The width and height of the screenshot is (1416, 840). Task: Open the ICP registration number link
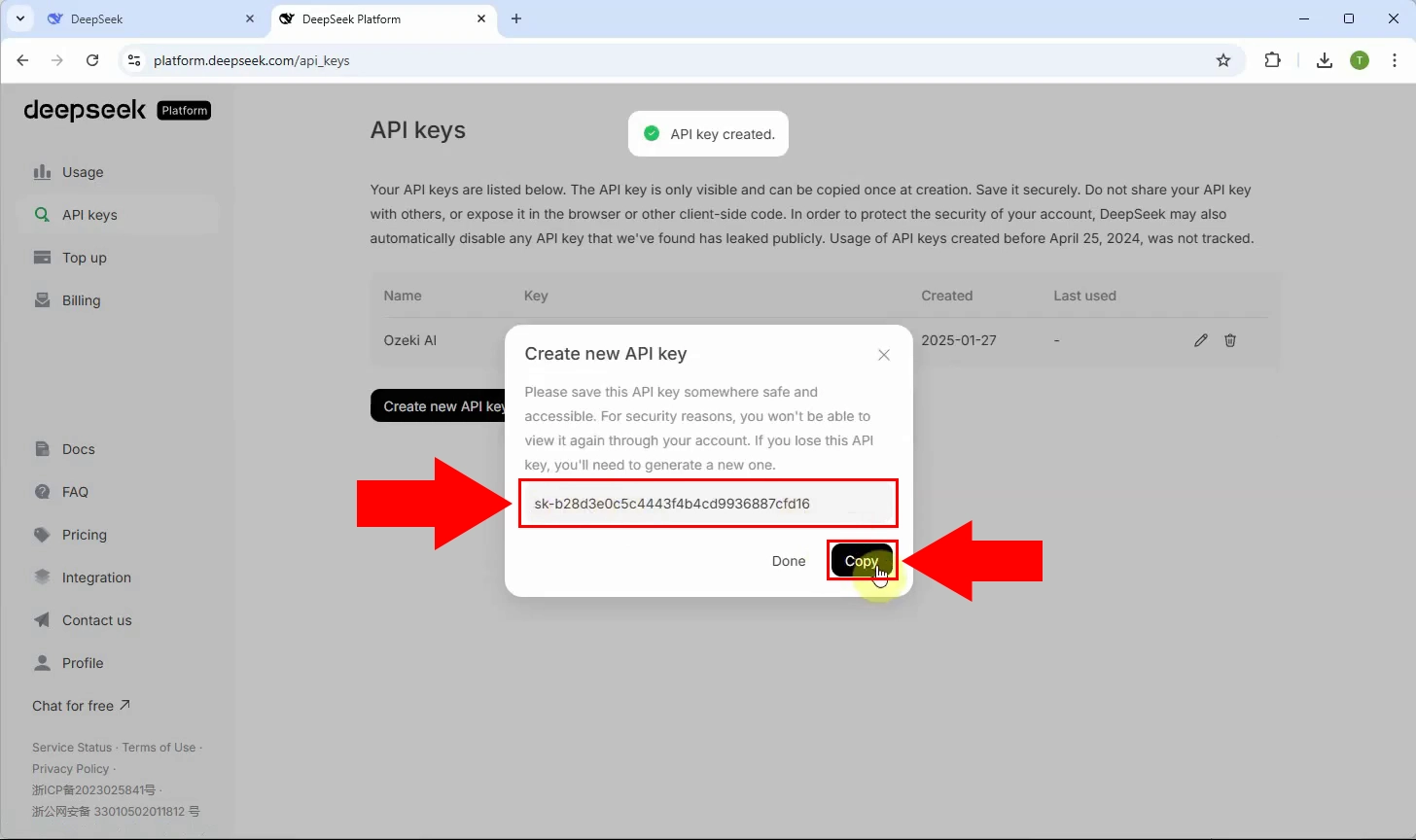pos(93,790)
